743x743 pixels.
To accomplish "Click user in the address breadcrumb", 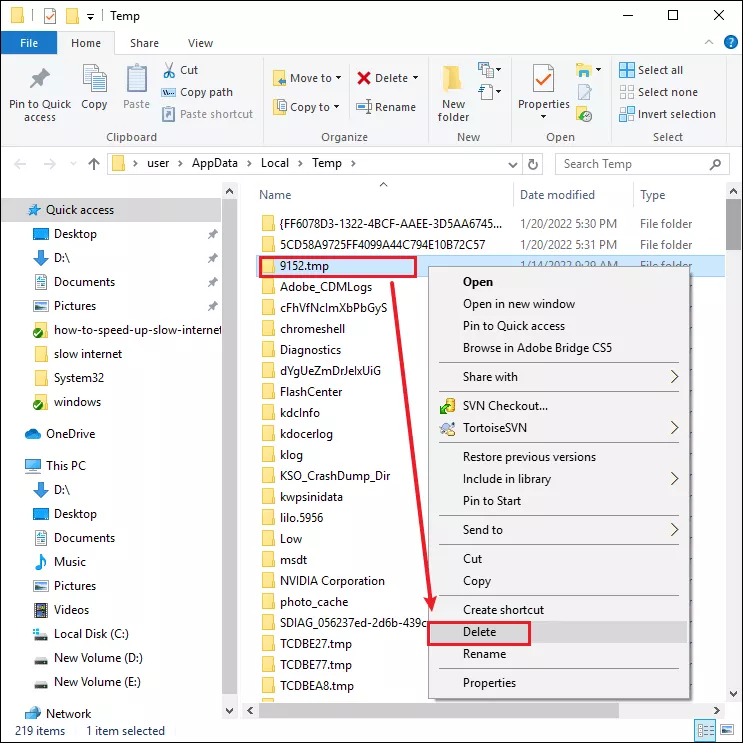I will click(158, 163).
